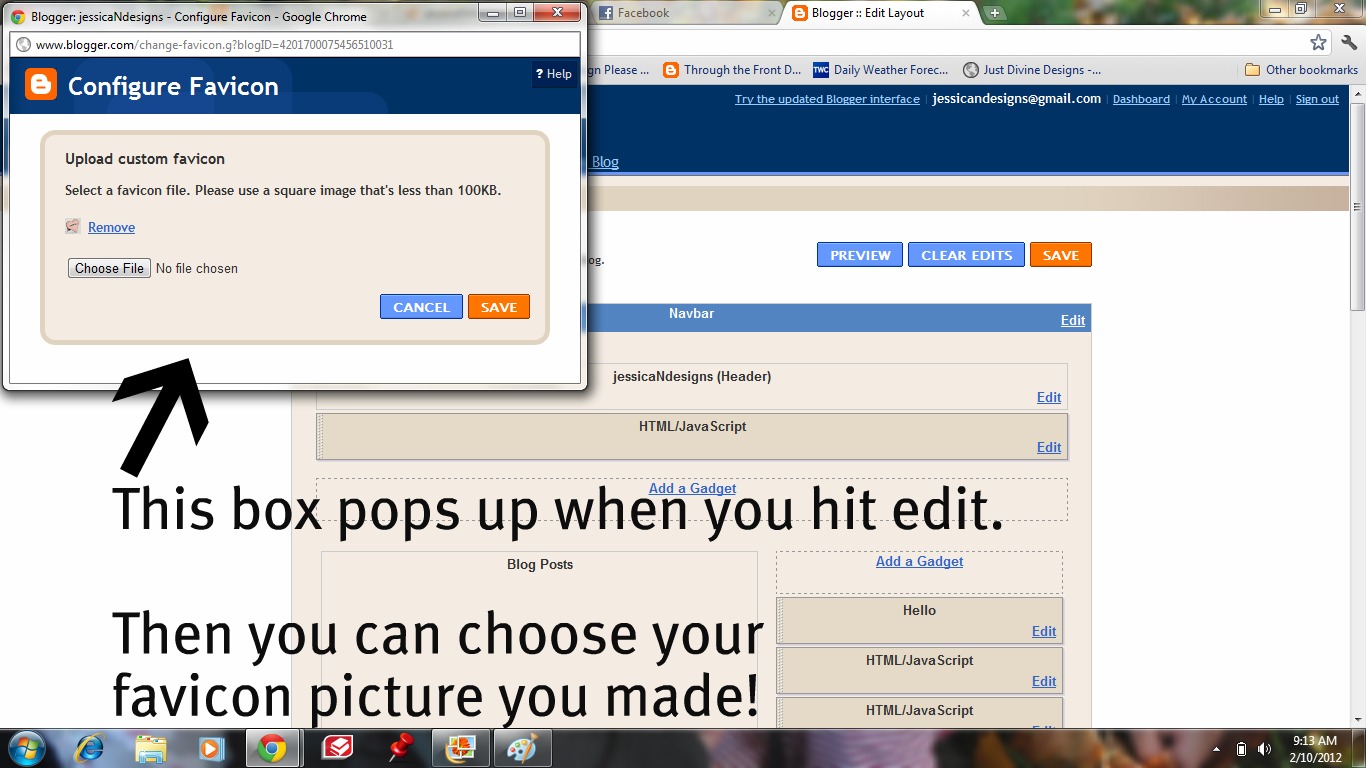Open Internet Explorer from the taskbar

coord(89,748)
